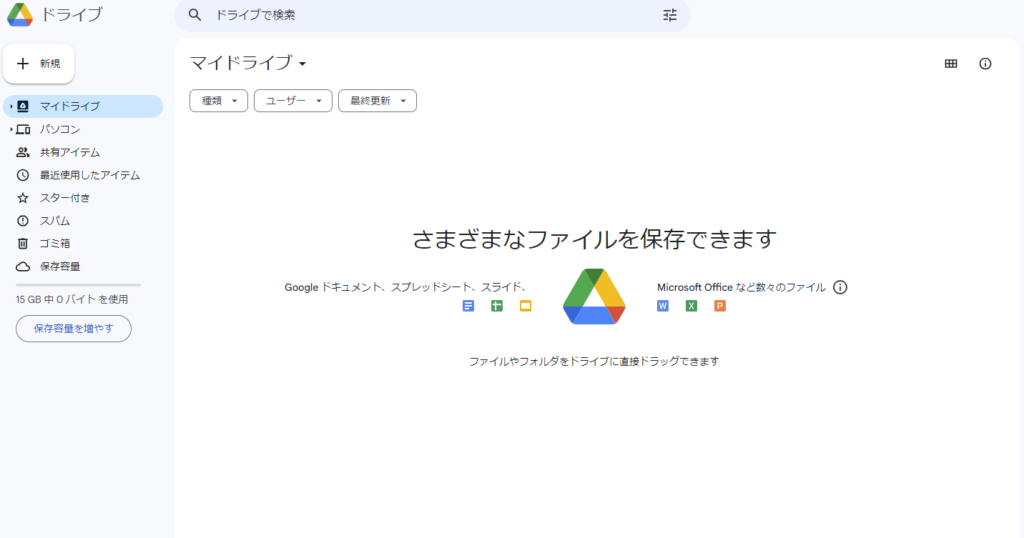Open the 種類 filter dropdown

click(219, 101)
